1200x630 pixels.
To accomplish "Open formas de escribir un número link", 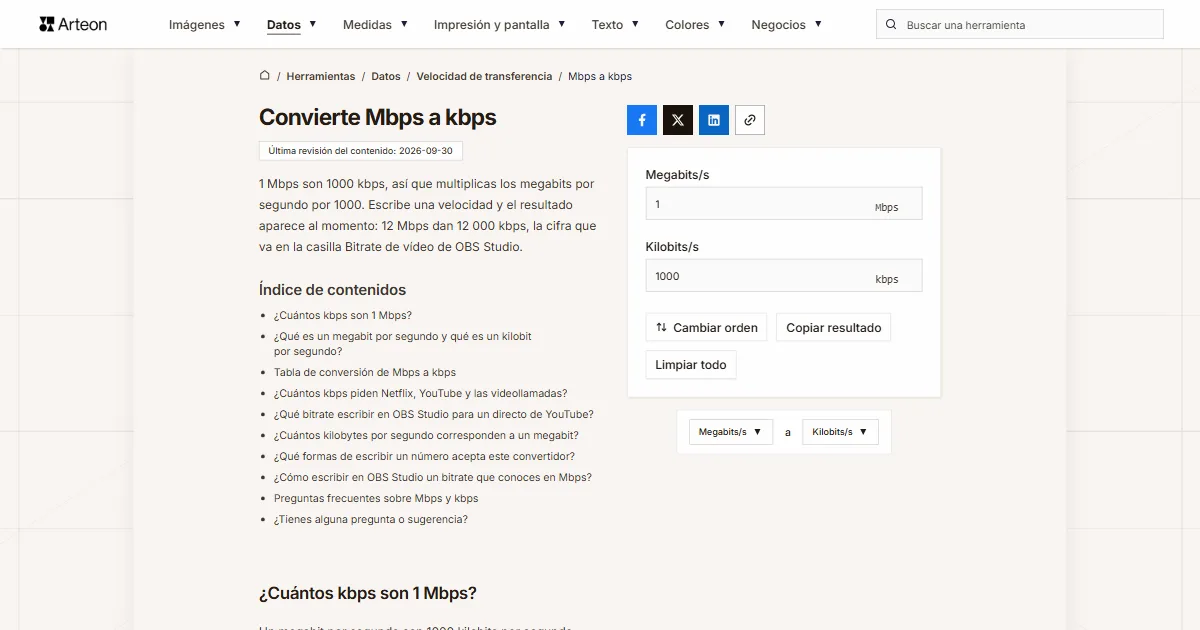I will coord(425,456).
